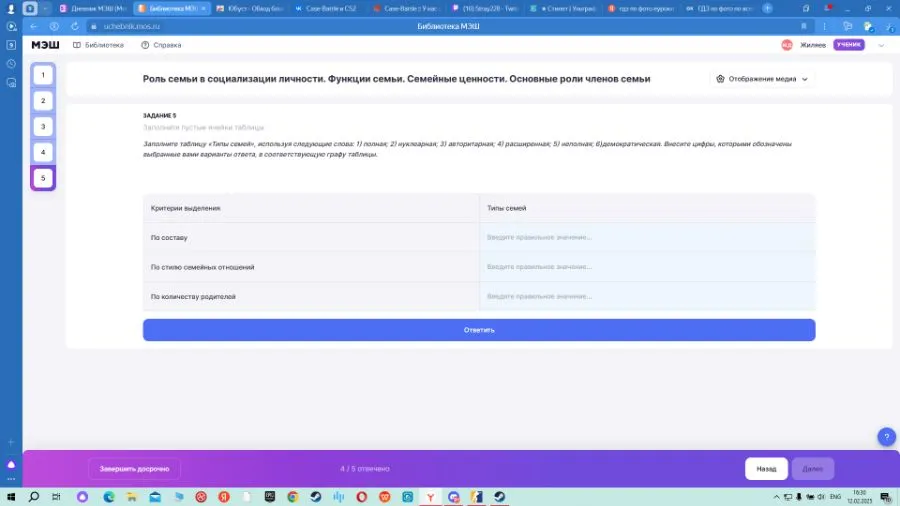Open the Windows Start menu
This screenshot has width=900, height=506.
[11, 497]
